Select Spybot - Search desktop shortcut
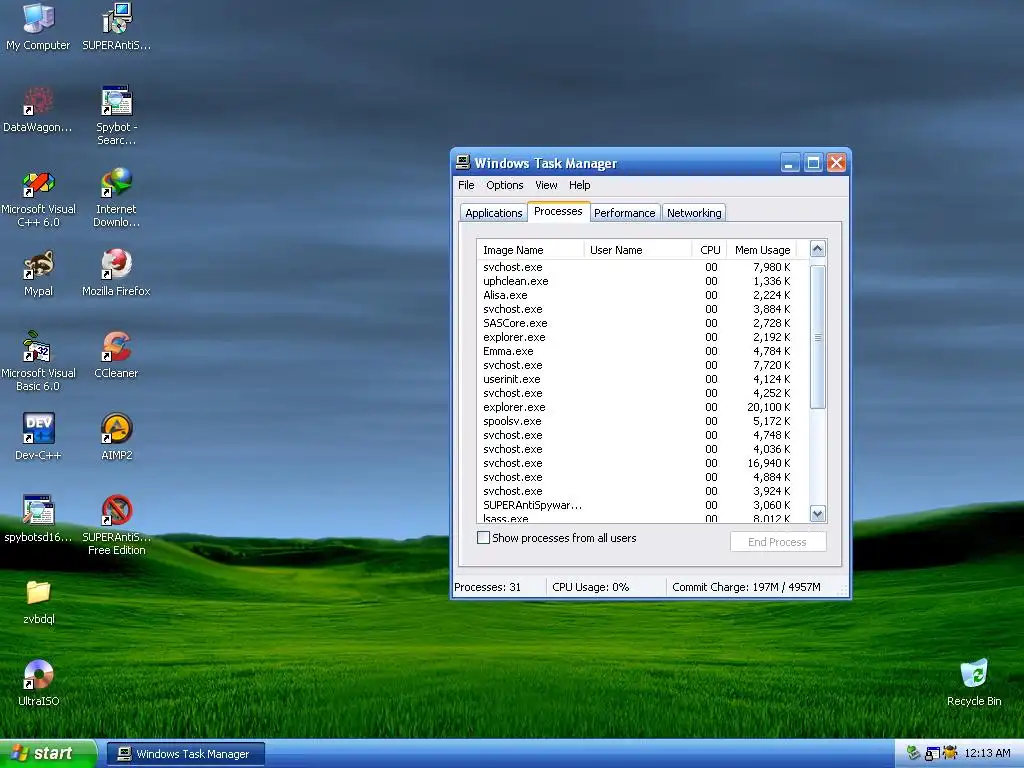 116,115
